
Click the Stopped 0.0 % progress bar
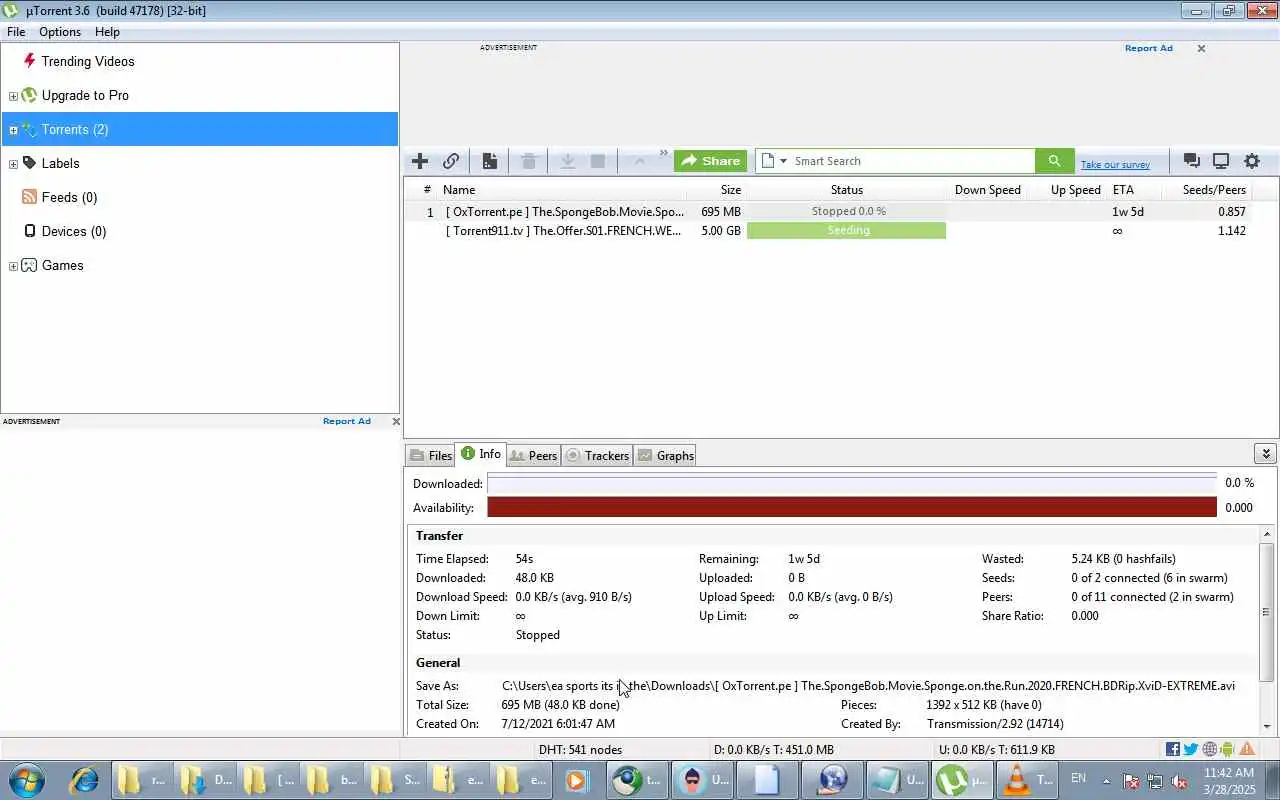click(846, 211)
